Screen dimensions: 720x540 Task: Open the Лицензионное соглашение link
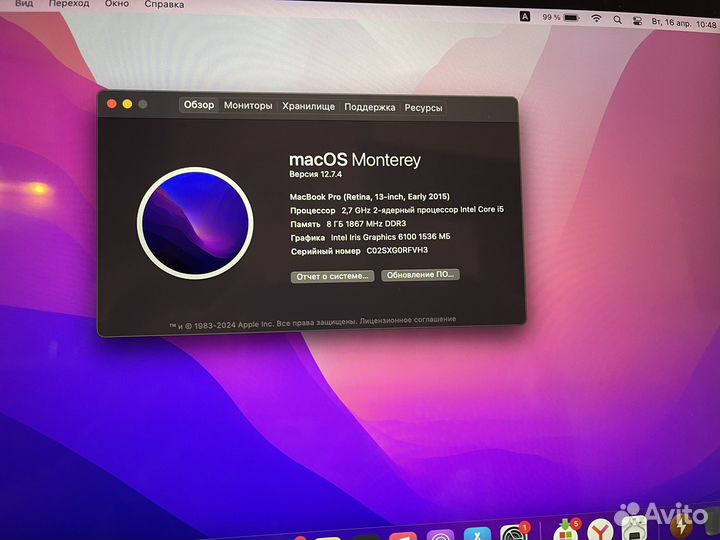408,320
